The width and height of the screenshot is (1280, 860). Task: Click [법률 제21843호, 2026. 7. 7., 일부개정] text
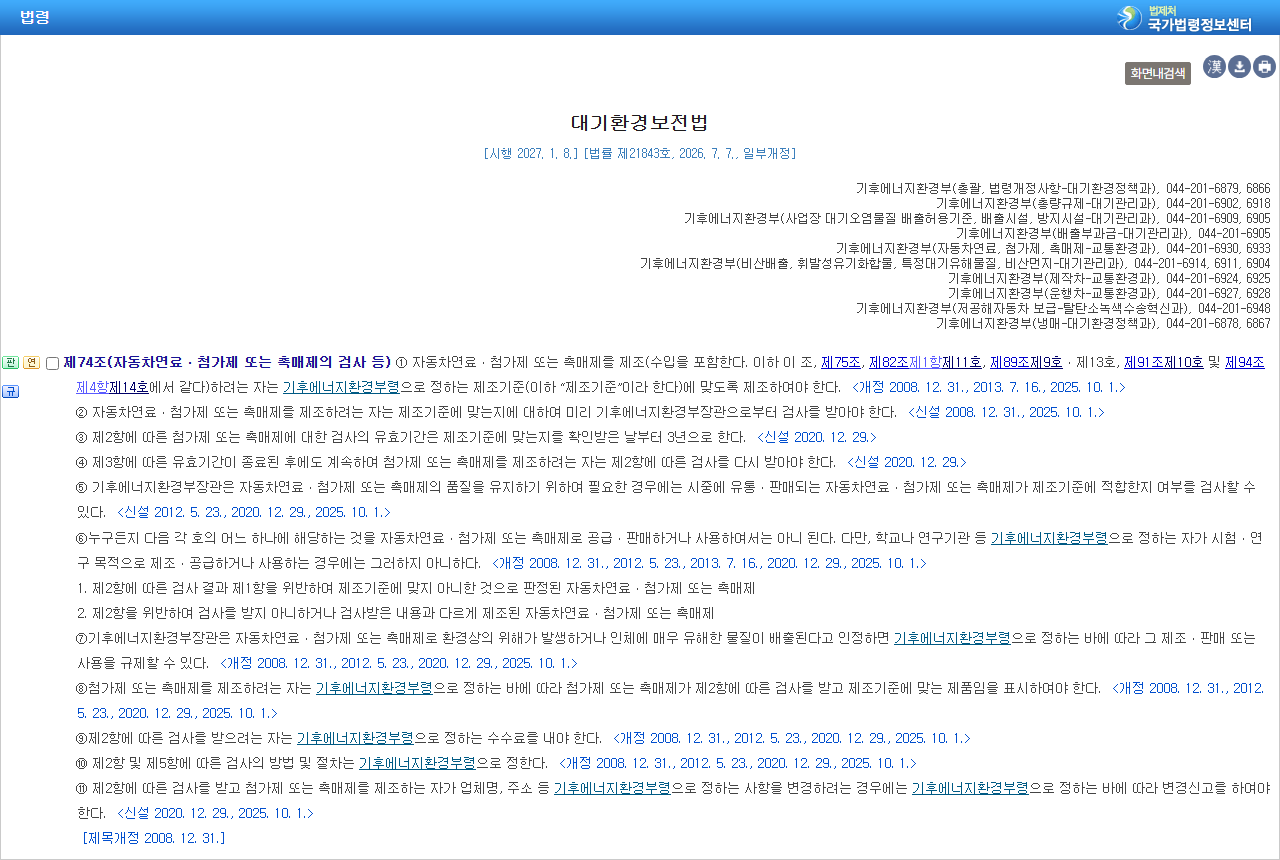(x=690, y=153)
